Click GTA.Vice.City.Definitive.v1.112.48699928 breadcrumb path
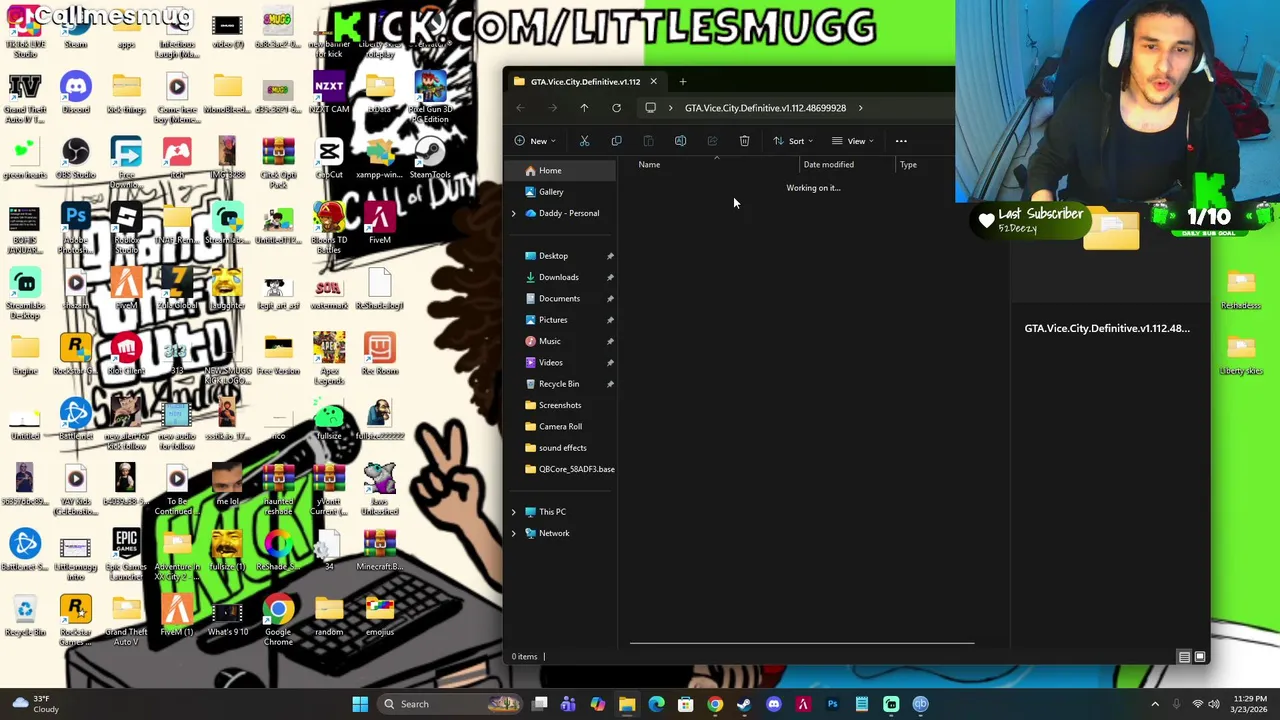 click(x=765, y=108)
